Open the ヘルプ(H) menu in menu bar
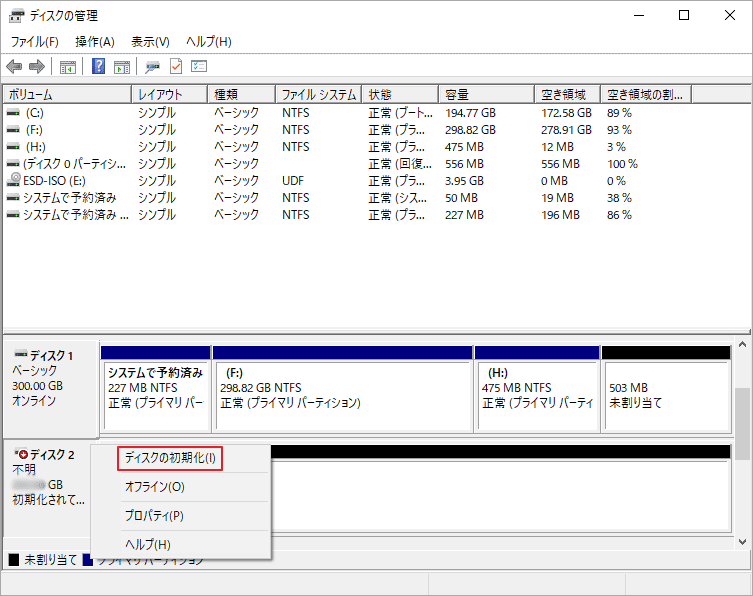The image size is (753, 596). click(209, 42)
